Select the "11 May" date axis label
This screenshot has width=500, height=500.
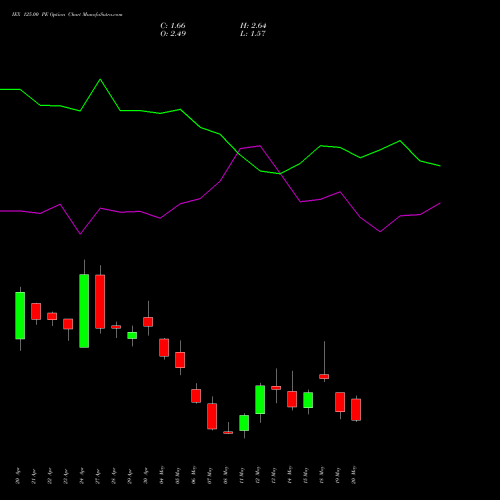click(242, 475)
